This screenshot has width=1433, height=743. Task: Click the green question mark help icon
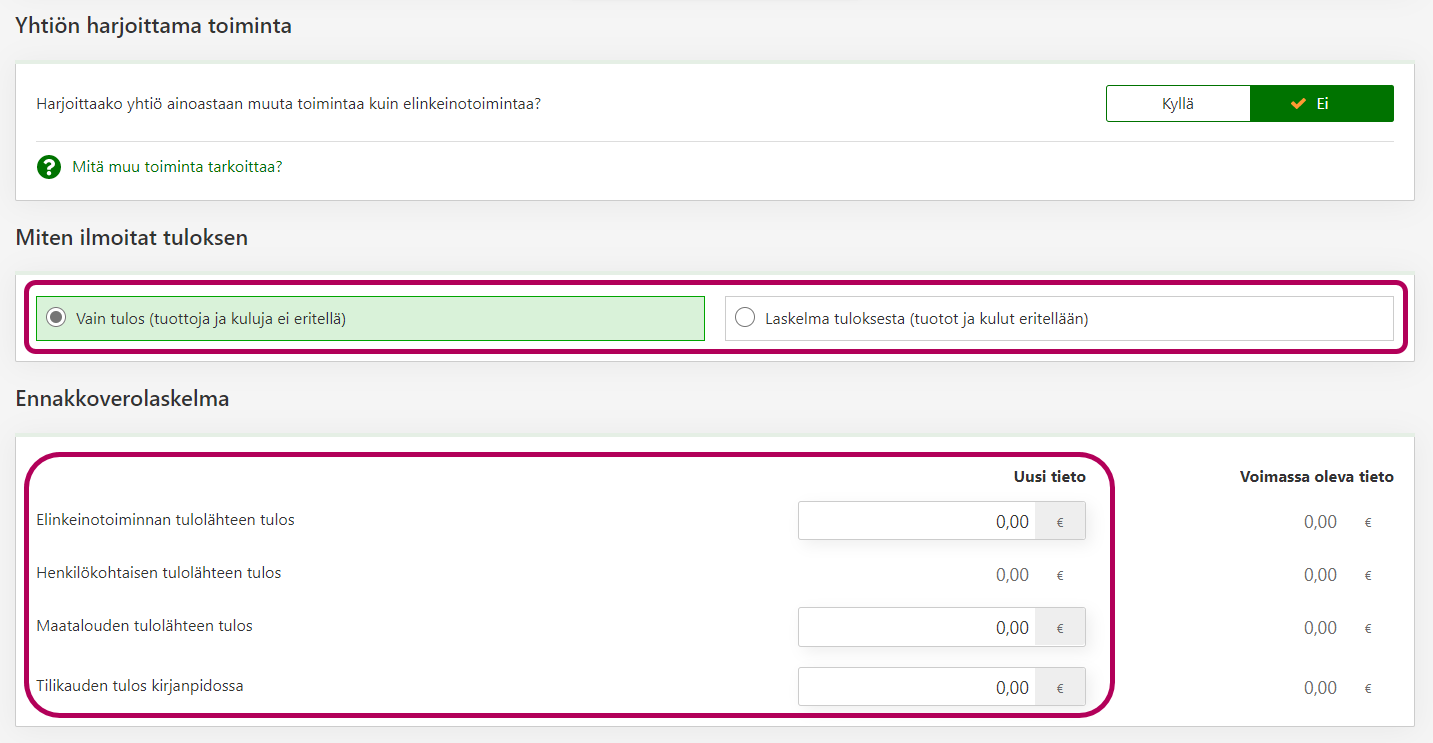tap(49, 167)
